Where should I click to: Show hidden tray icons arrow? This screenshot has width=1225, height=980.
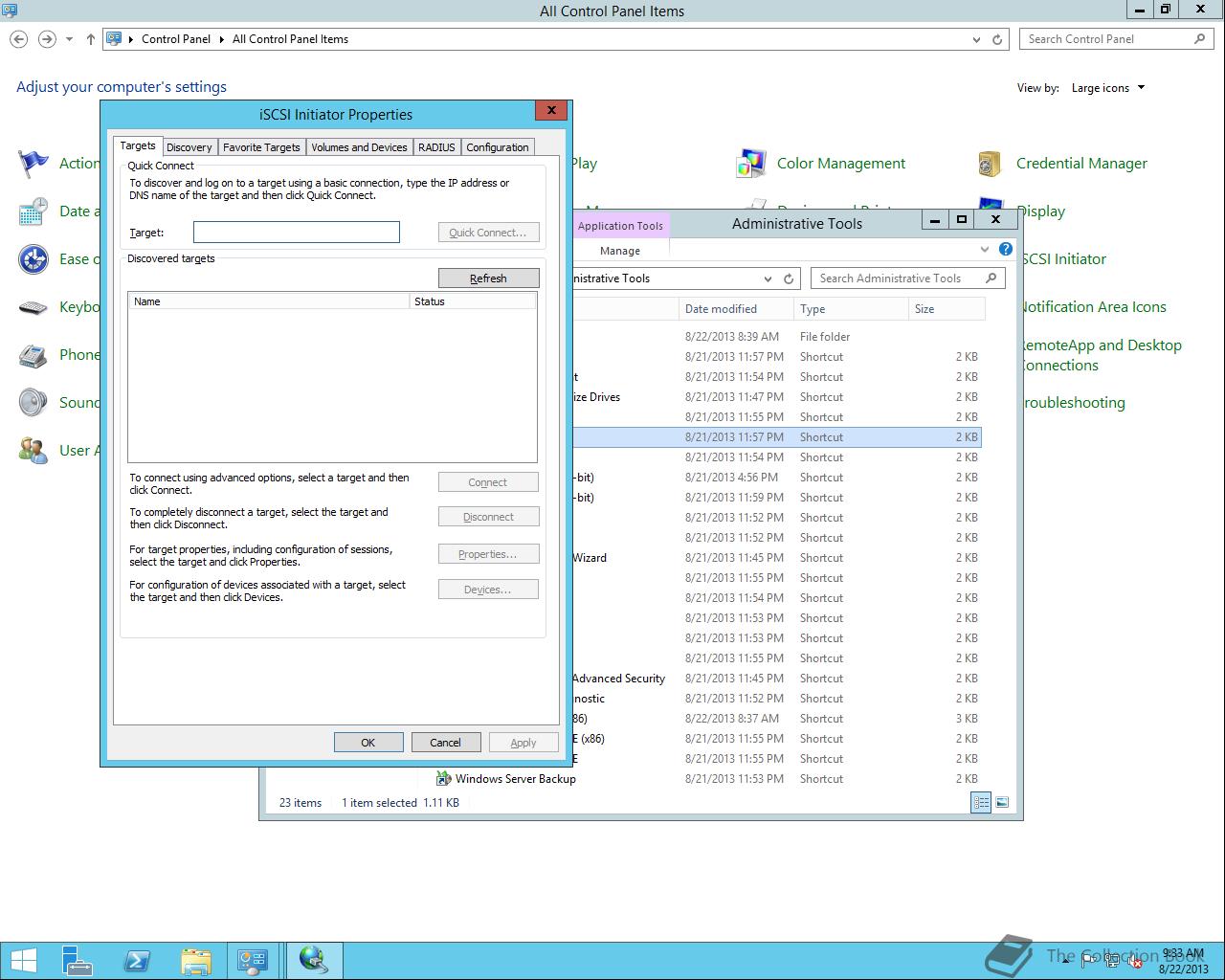1067,960
